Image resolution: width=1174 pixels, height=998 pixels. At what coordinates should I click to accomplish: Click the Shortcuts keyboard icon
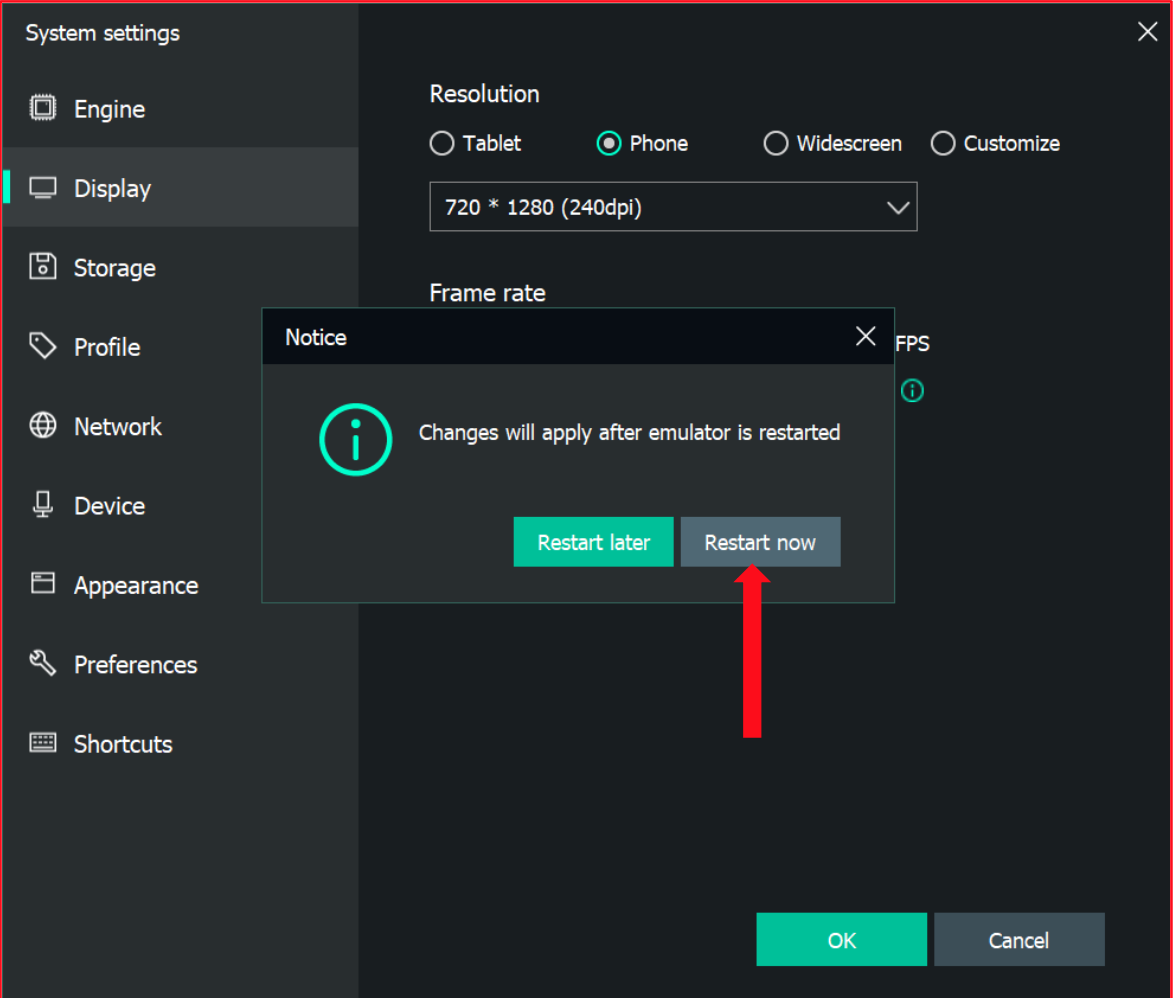(42, 743)
